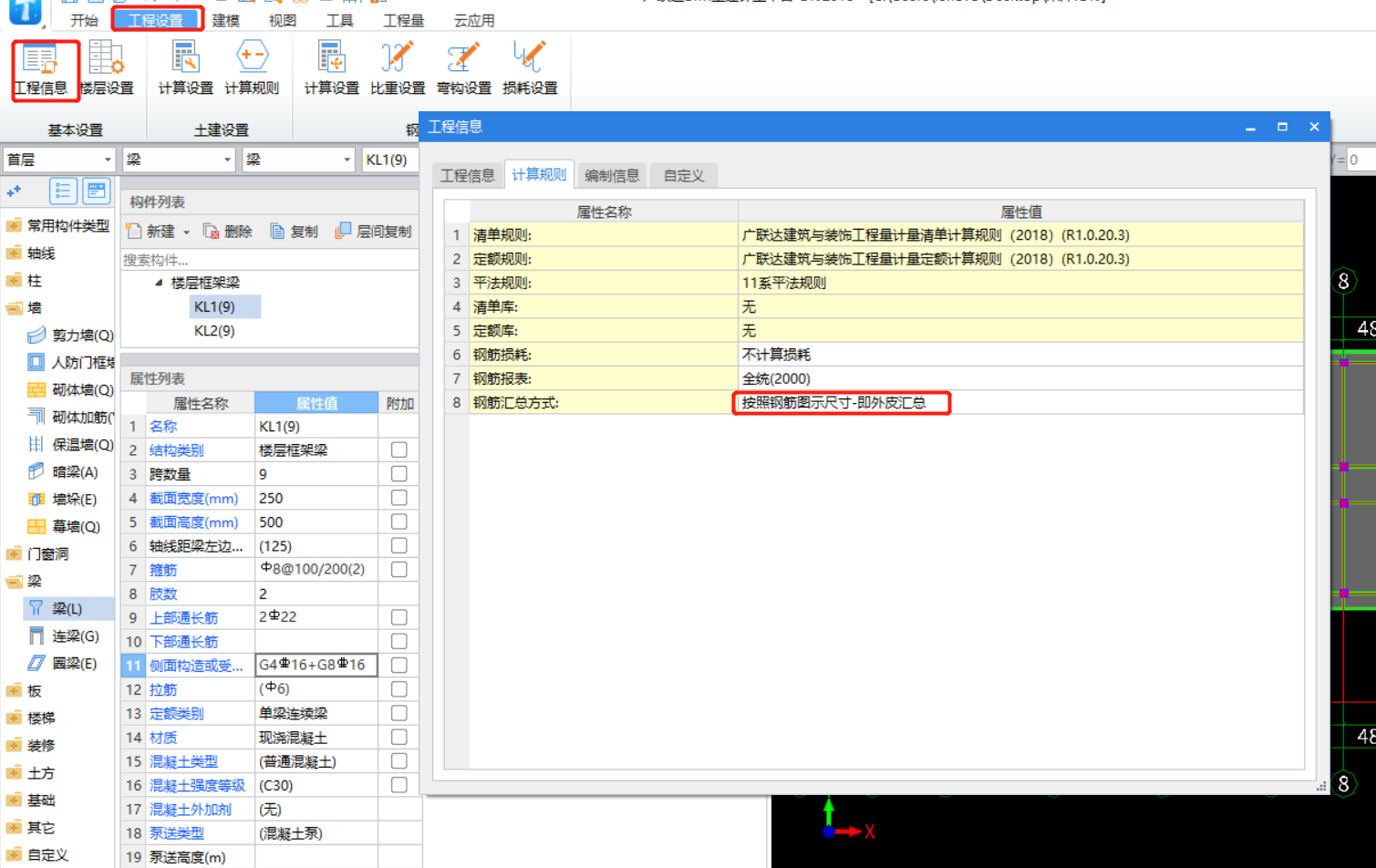The width and height of the screenshot is (1376, 868).
Task: Toggle 附加 checkbox for 箍筋
Action: tap(398, 570)
